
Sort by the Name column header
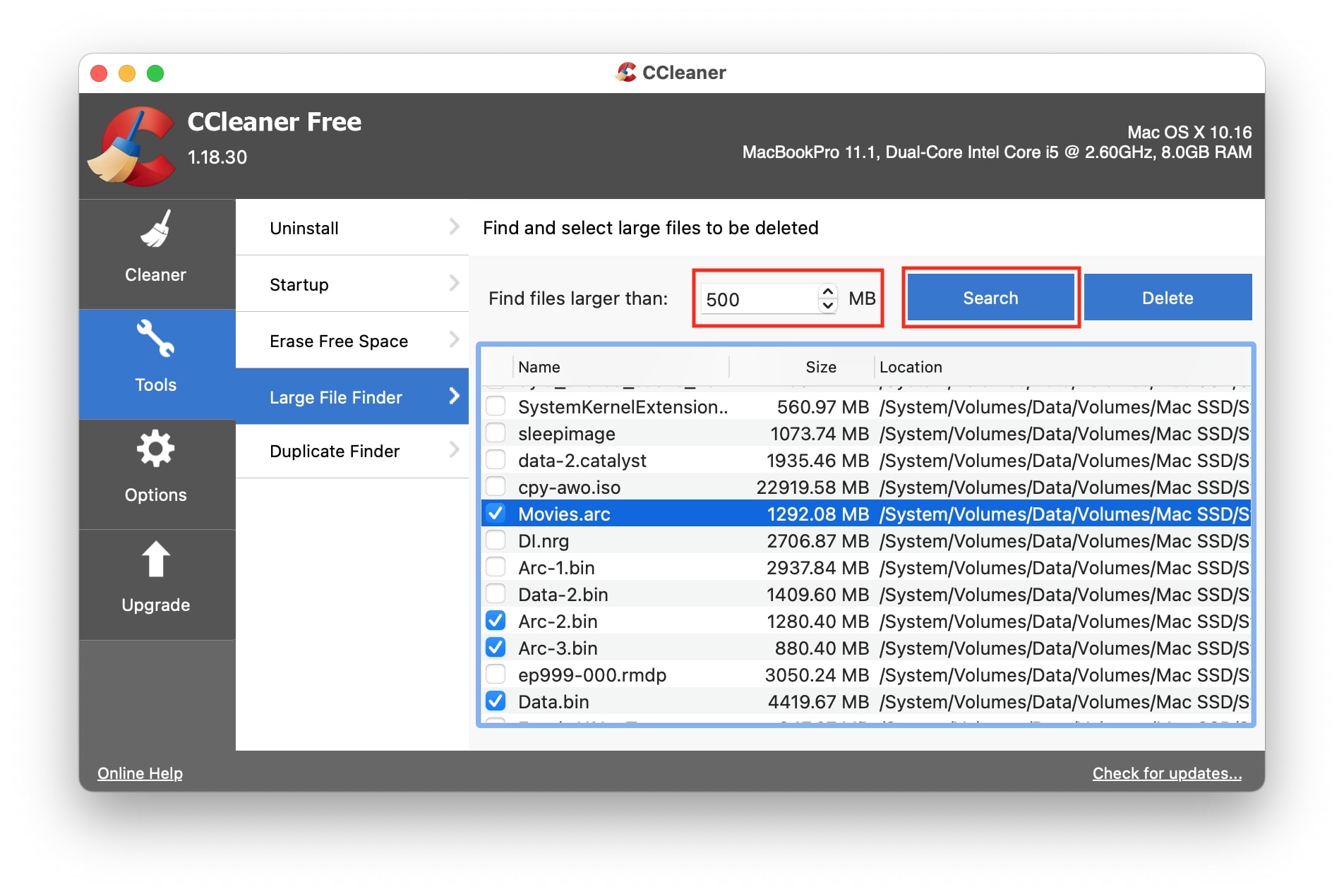coord(620,367)
